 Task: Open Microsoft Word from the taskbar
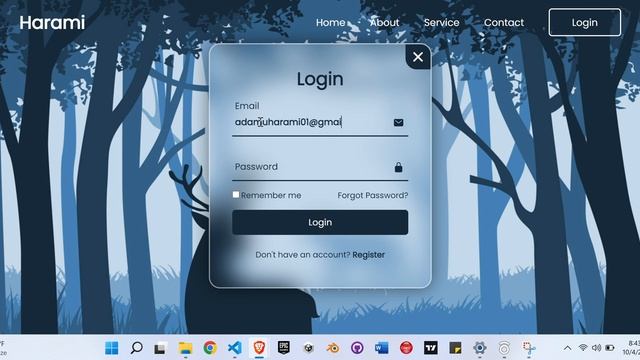pyautogui.click(x=382, y=348)
